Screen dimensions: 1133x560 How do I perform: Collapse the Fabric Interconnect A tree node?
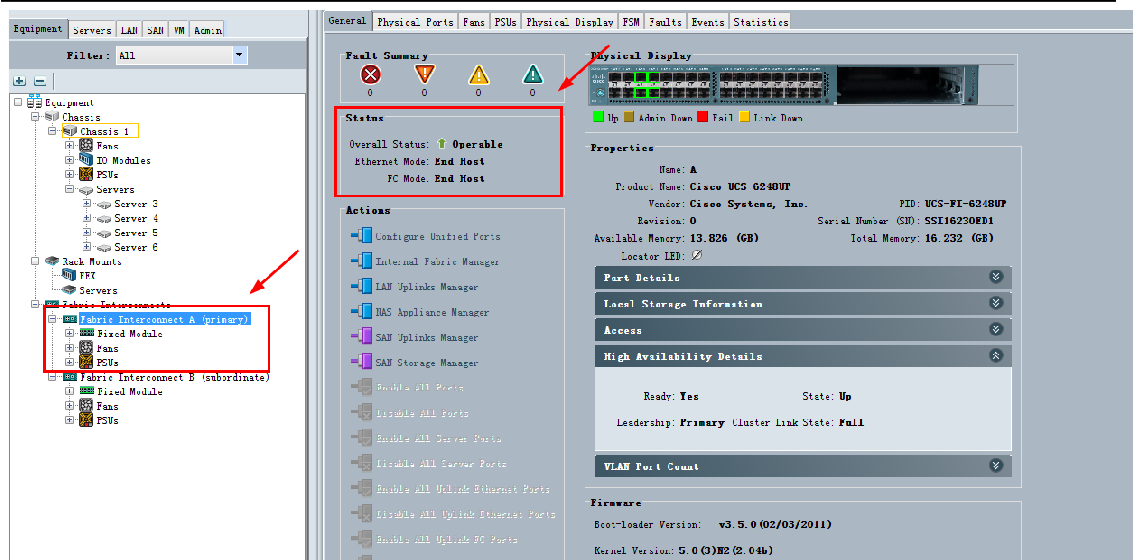52,319
